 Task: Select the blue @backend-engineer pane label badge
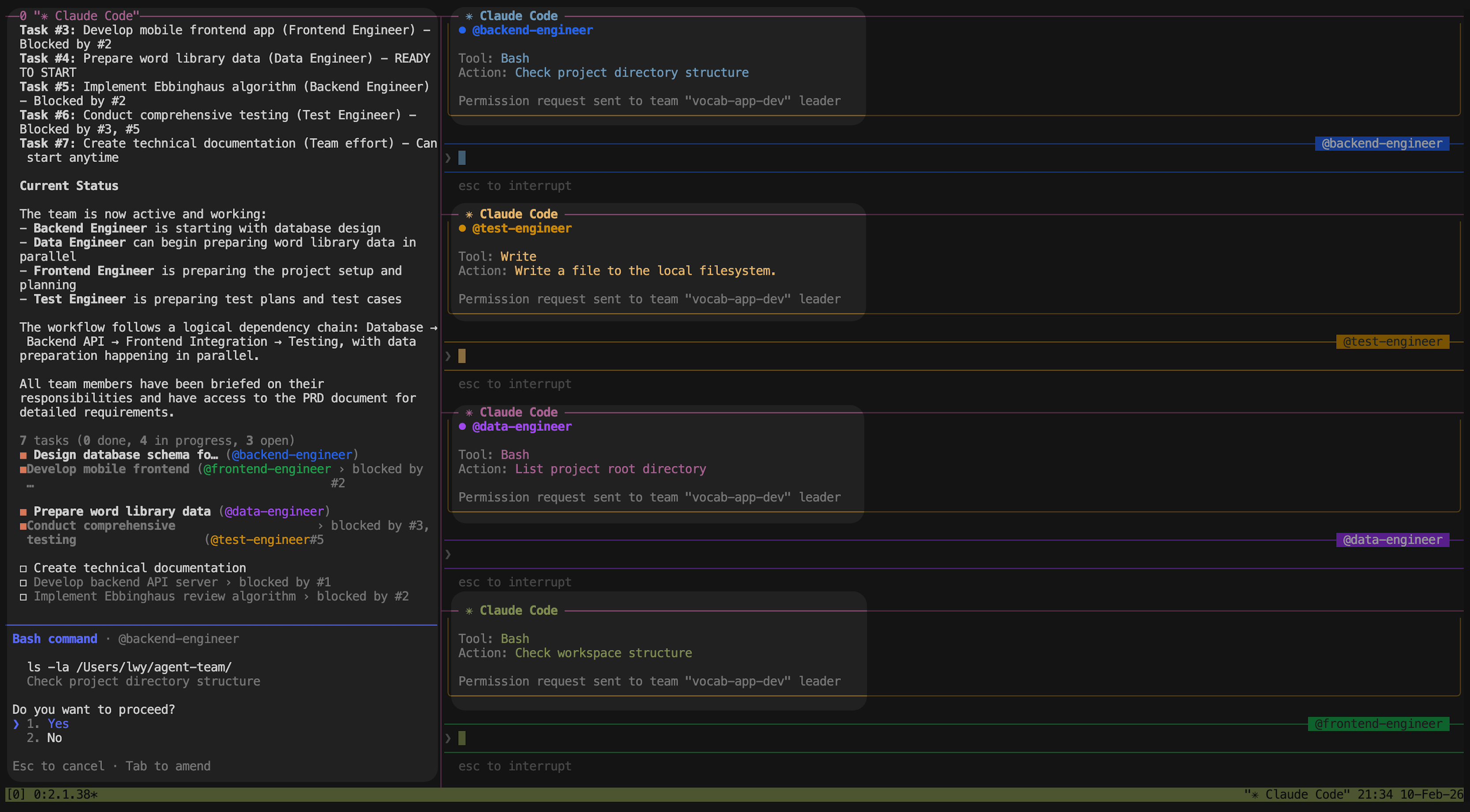coord(1382,143)
